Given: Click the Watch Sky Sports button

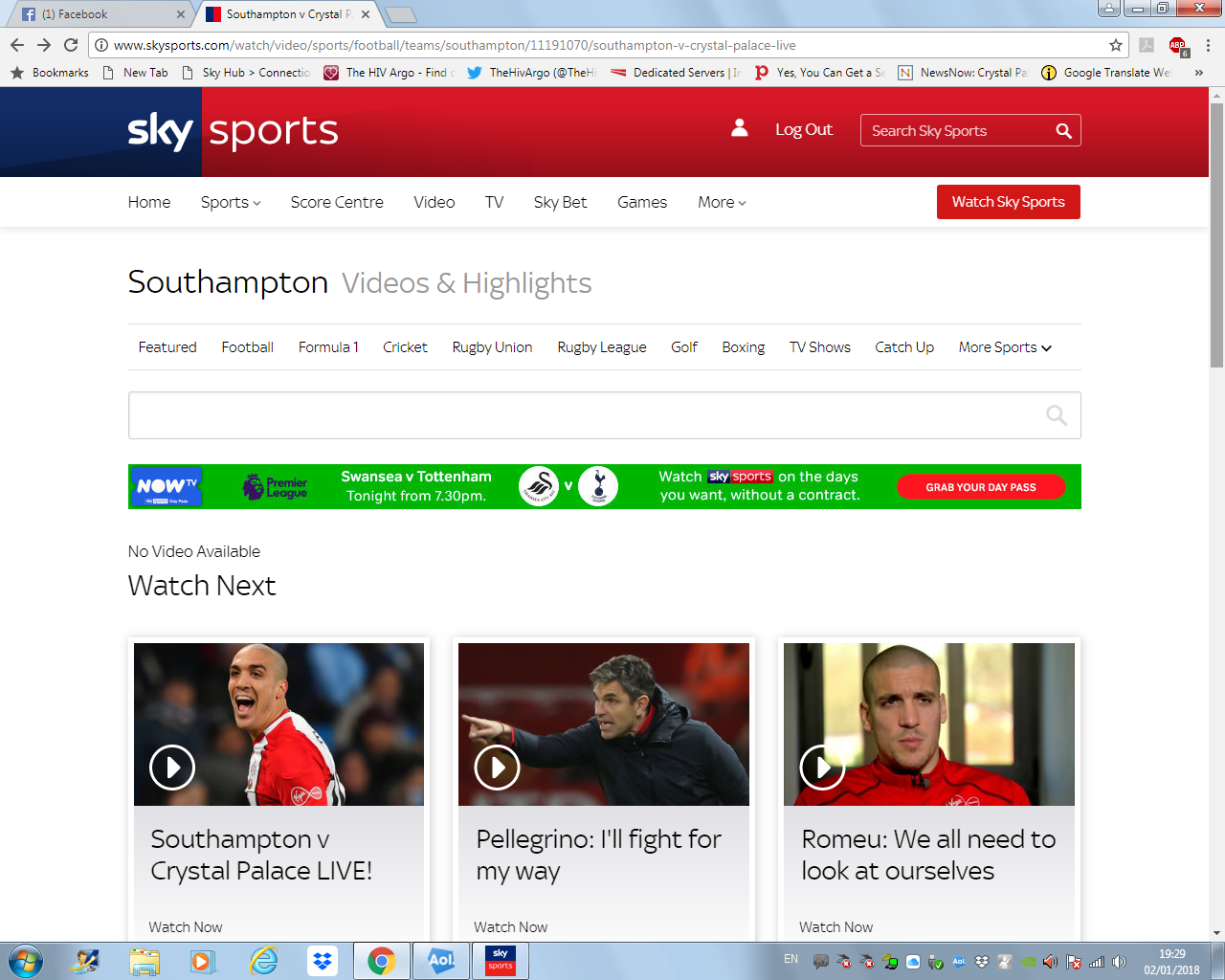Looking at the screenshot, I should (x=1008, y=202).
